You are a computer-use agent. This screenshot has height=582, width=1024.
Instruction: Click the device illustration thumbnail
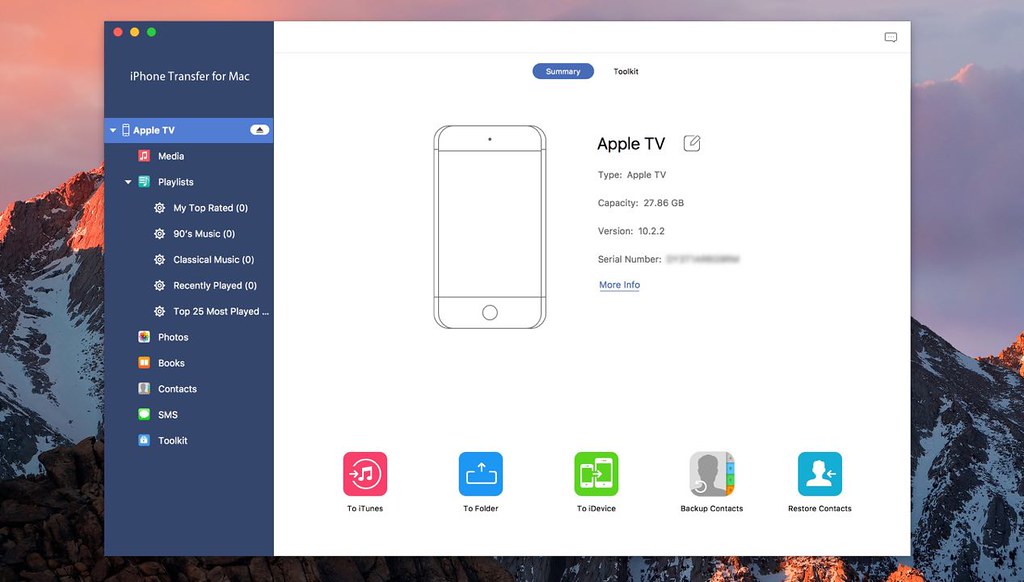pyautogui.click(x=489, y=227)
